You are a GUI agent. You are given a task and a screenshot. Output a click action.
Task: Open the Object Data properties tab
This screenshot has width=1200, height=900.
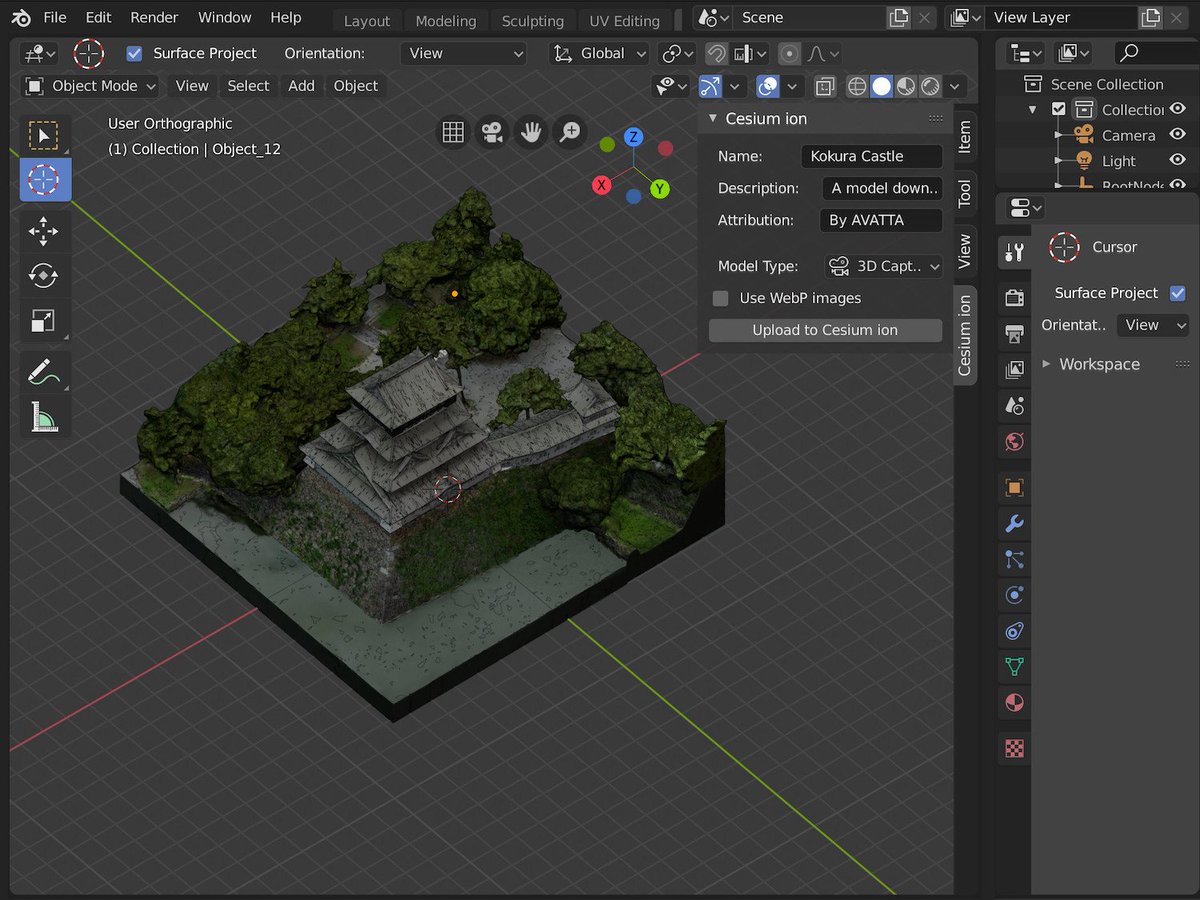(x=1014, y=666)
